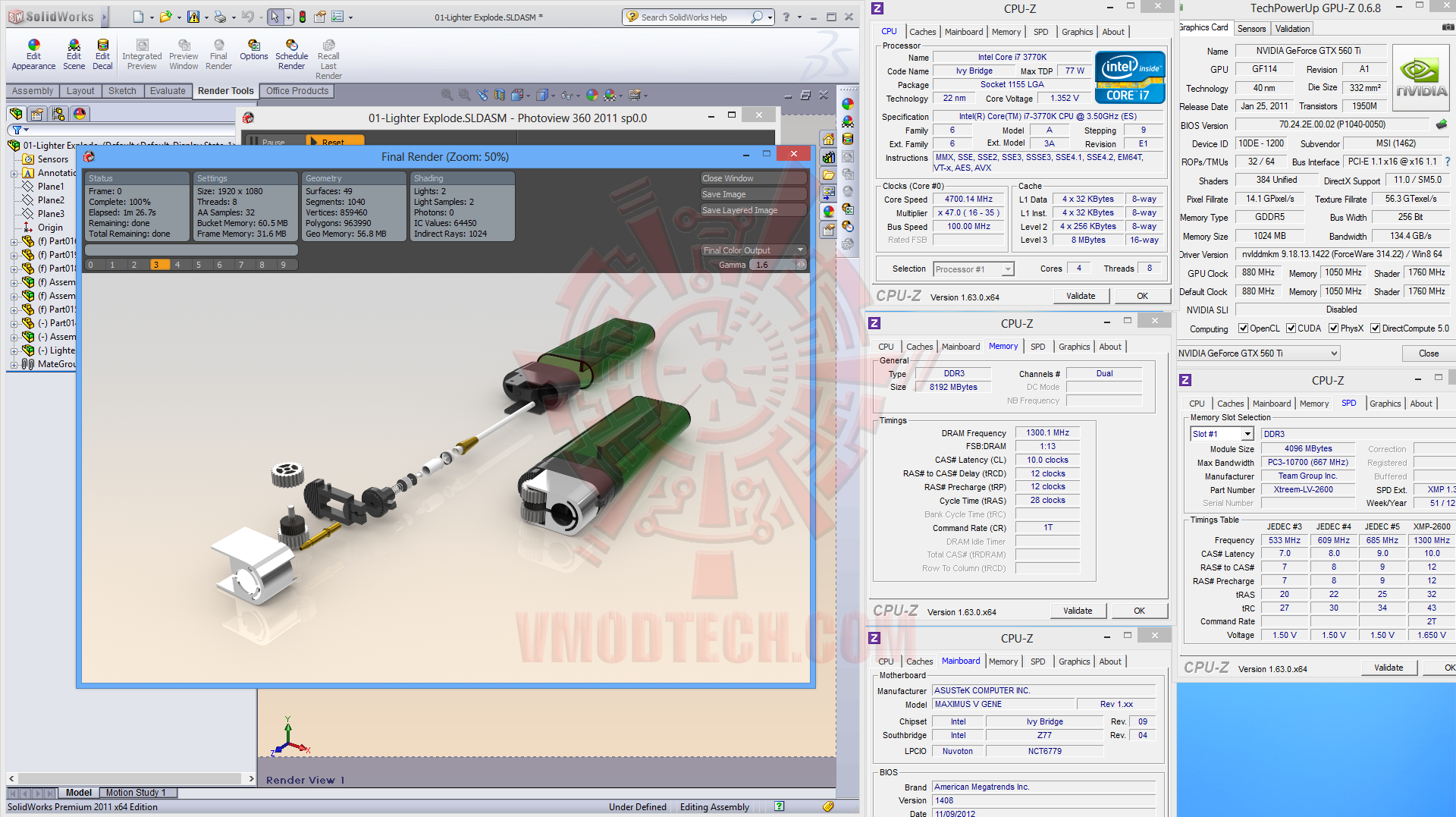Image resolution: width=1456 pixels, height=817 pixels.
Task: Click the Print icon in SolidWorks toolbar
Action: click(220, 17)
